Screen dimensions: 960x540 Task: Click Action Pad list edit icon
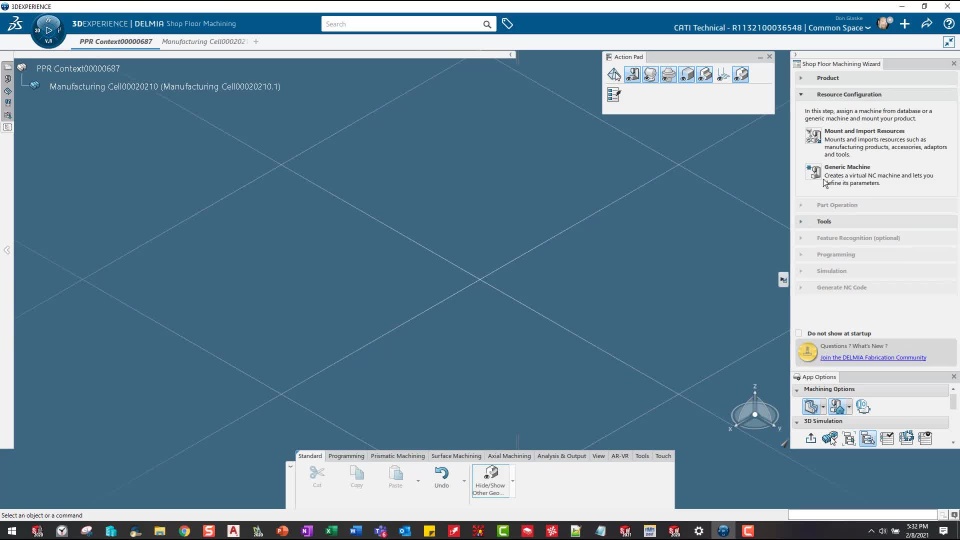[x=613, y=94]
